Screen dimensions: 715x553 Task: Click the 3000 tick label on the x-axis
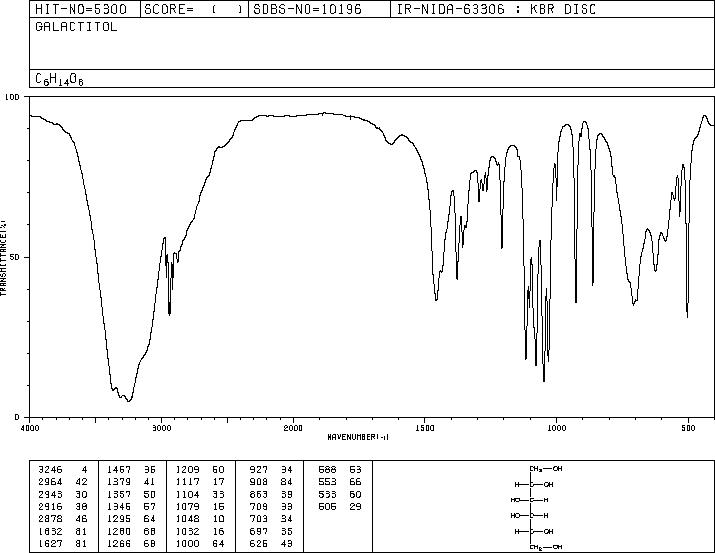click(161, 428)
